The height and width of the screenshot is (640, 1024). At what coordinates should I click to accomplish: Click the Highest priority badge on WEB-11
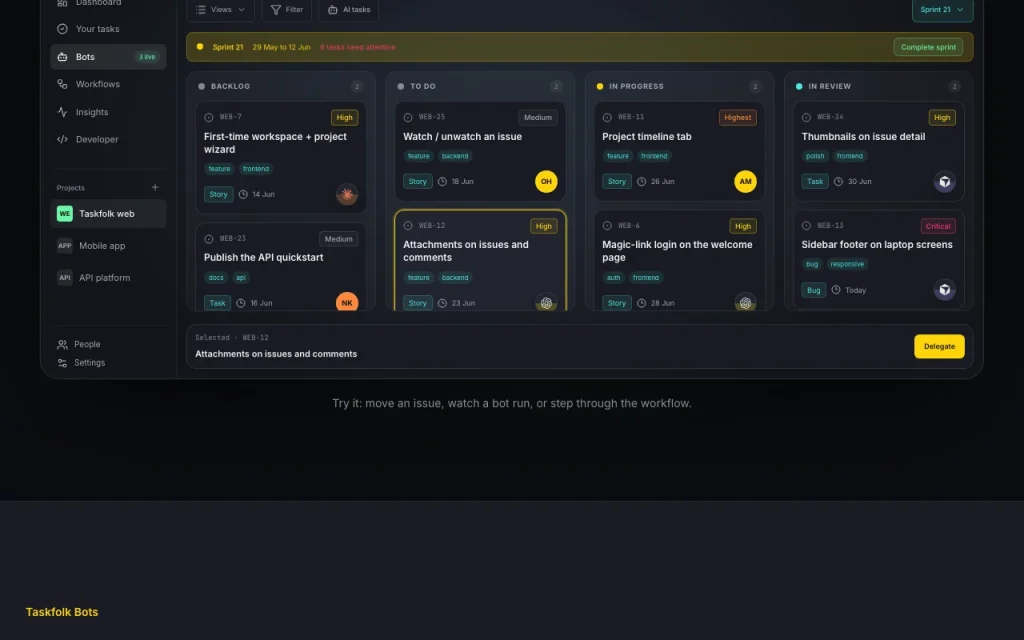click(737, 118)
